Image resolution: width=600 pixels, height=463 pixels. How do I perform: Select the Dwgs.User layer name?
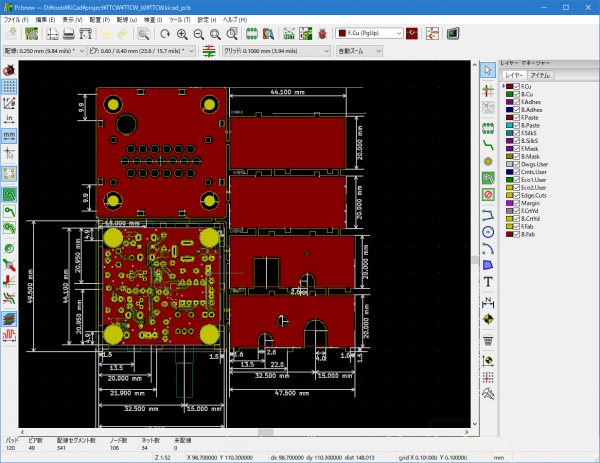click(x=535, y=164)
